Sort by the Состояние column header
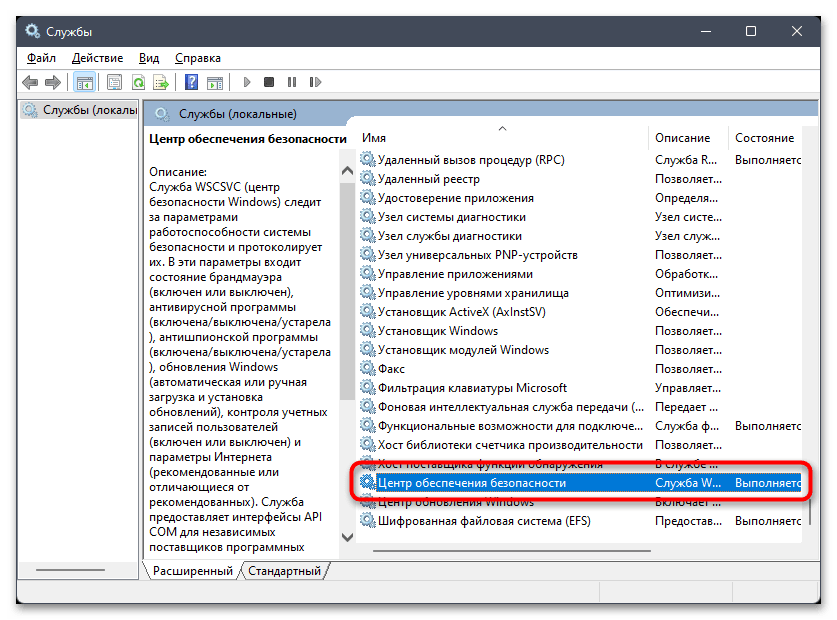 [x=765, y=138]
